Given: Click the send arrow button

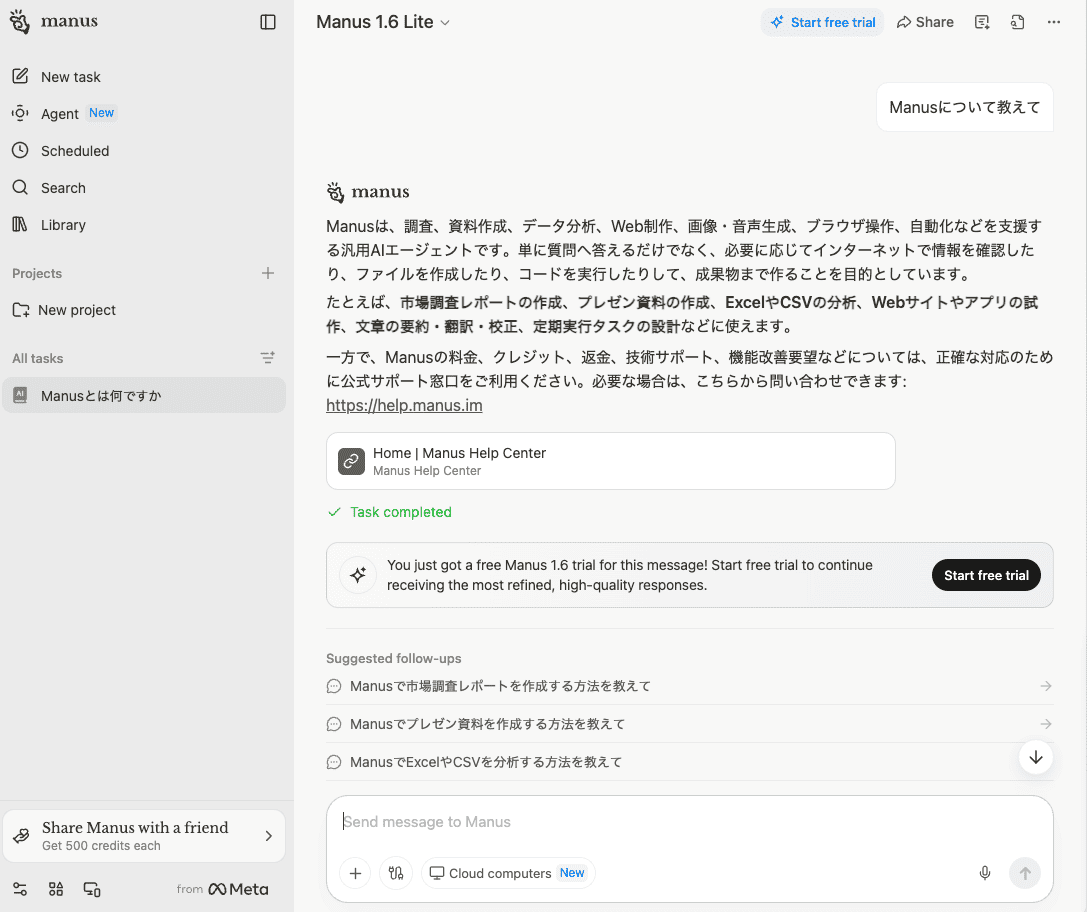Looking at the screenshot, I should [x=1025, y=873].
